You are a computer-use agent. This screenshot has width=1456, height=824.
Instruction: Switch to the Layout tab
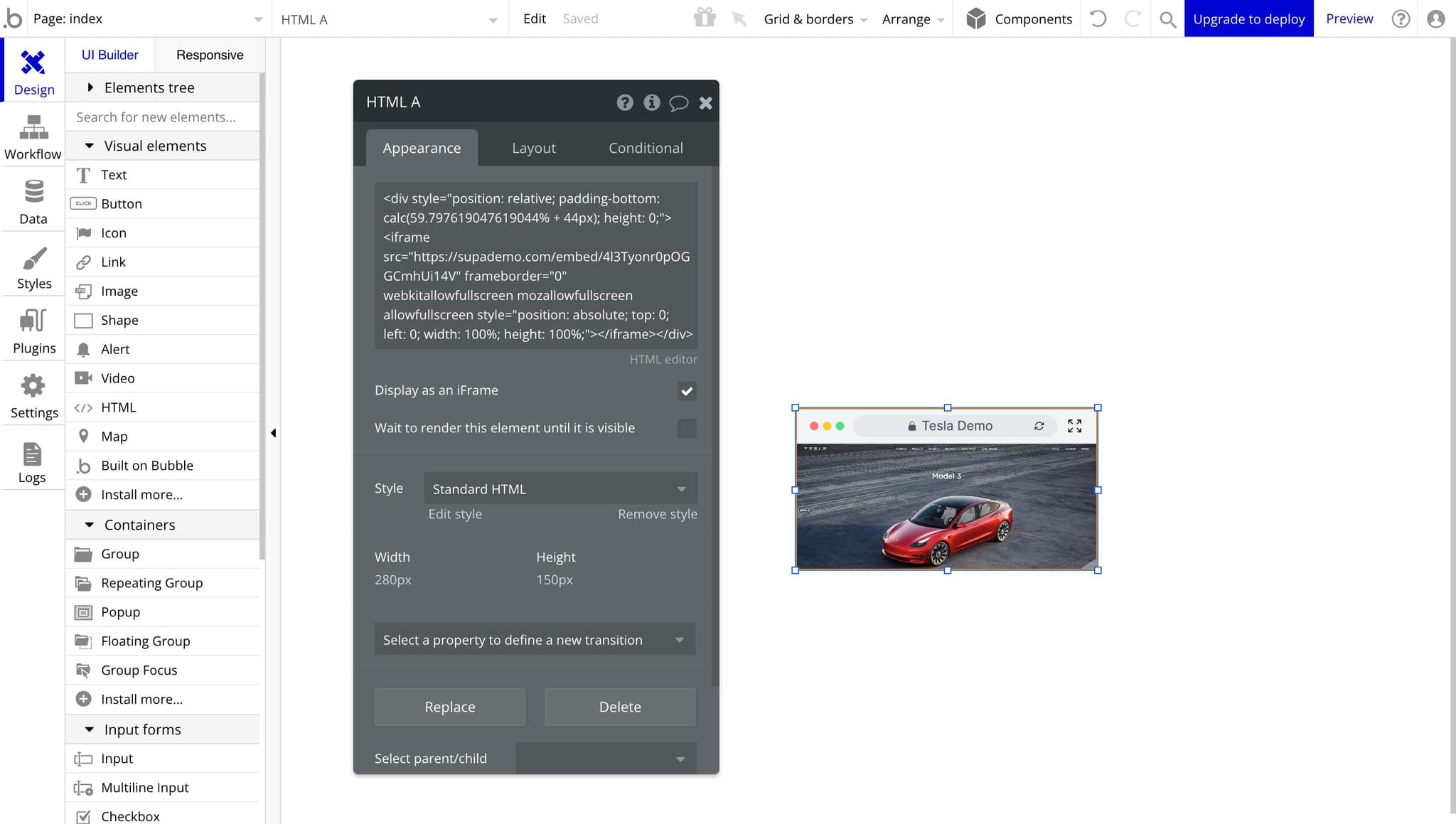tap(533, 147)
